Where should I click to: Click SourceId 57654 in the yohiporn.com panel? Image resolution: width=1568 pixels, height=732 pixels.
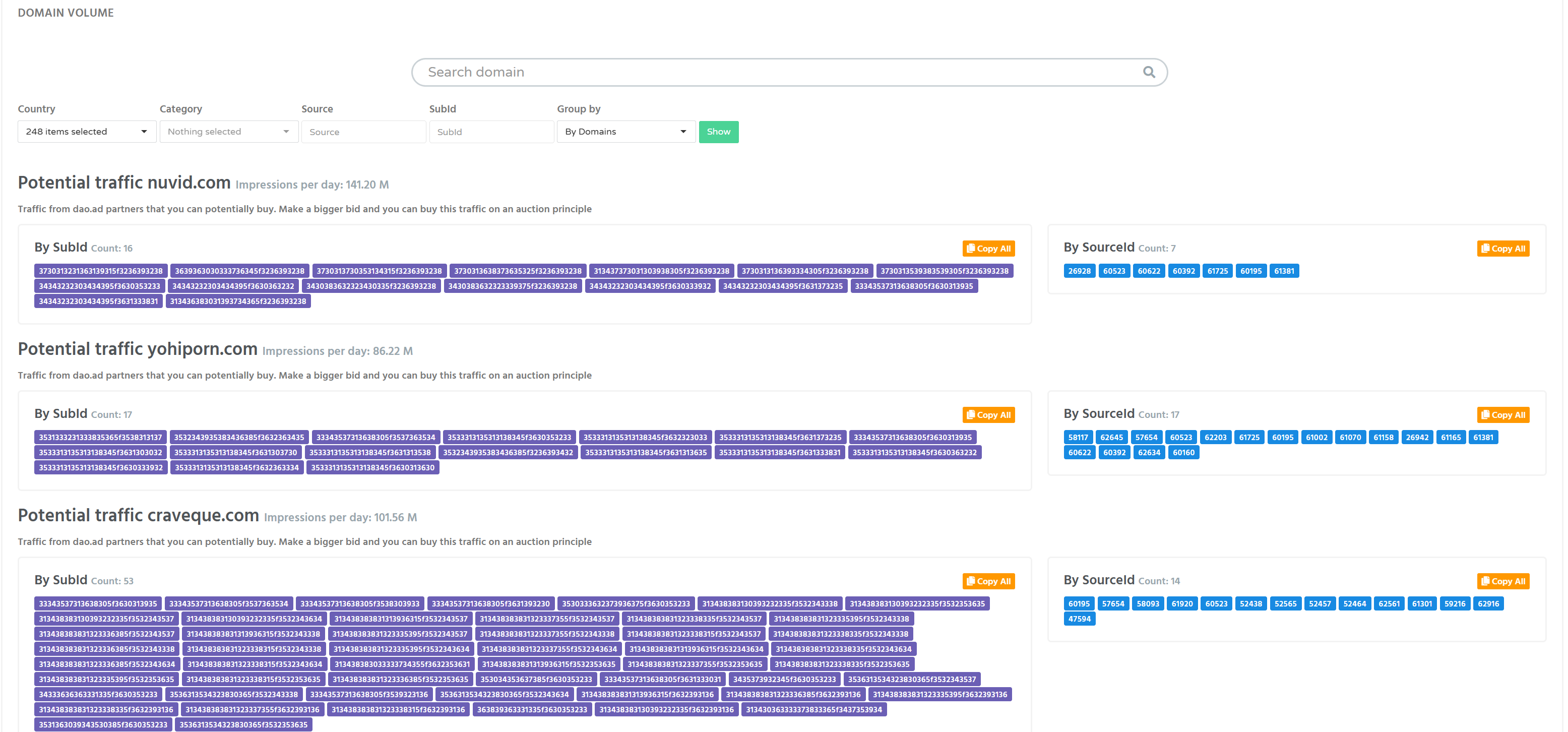click(x=1146, y=437)
